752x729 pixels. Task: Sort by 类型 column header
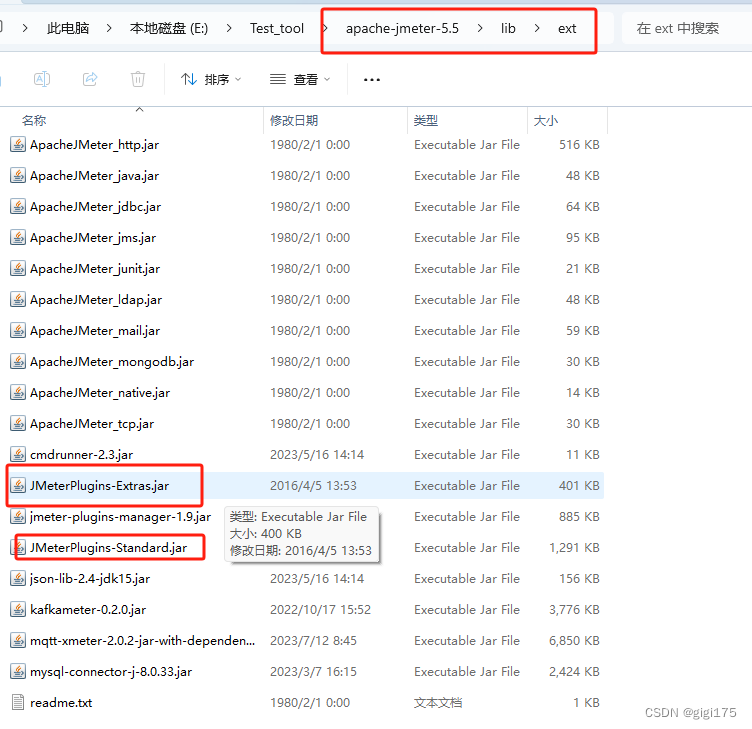click(426, 120)
